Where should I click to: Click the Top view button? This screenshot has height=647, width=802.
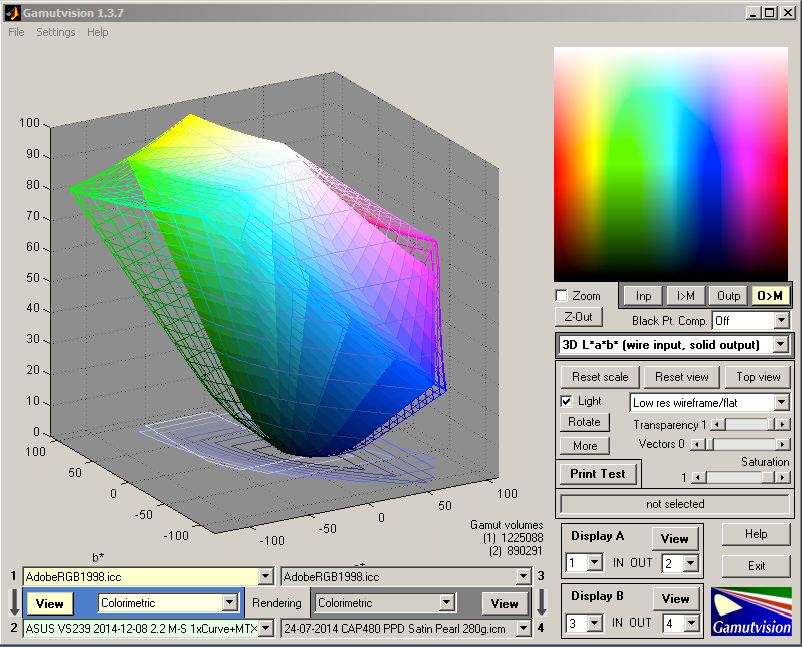758,377
